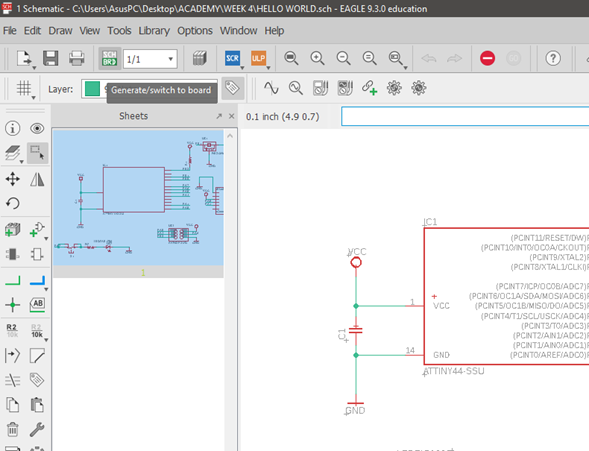Select the Name R2 tool

(12, 331)
